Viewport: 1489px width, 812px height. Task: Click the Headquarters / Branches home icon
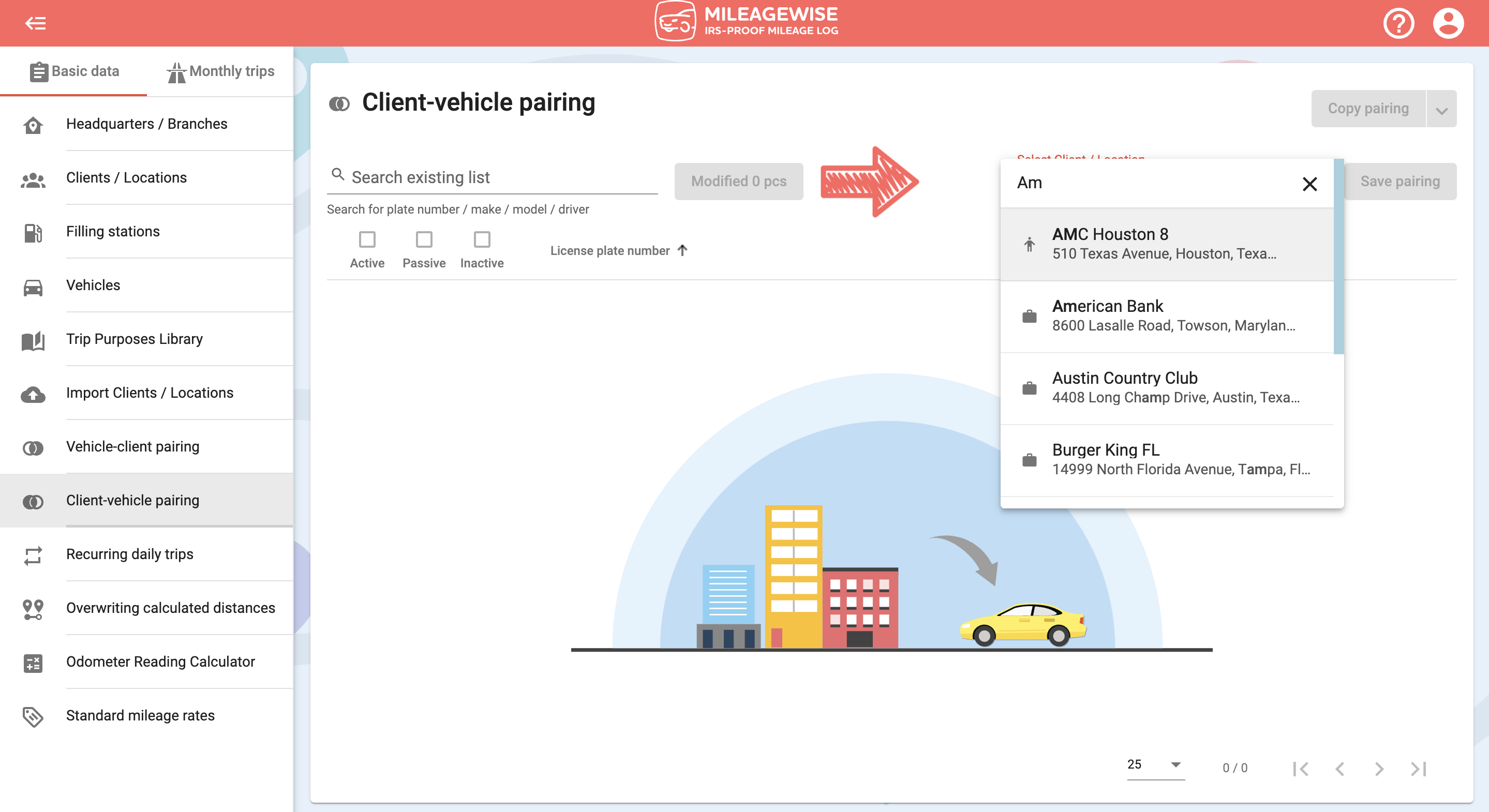(x=33, y=125)
